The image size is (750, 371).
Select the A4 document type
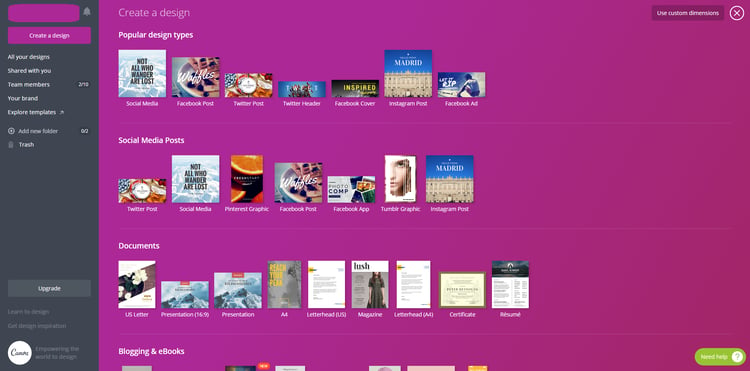coord(285,284)
